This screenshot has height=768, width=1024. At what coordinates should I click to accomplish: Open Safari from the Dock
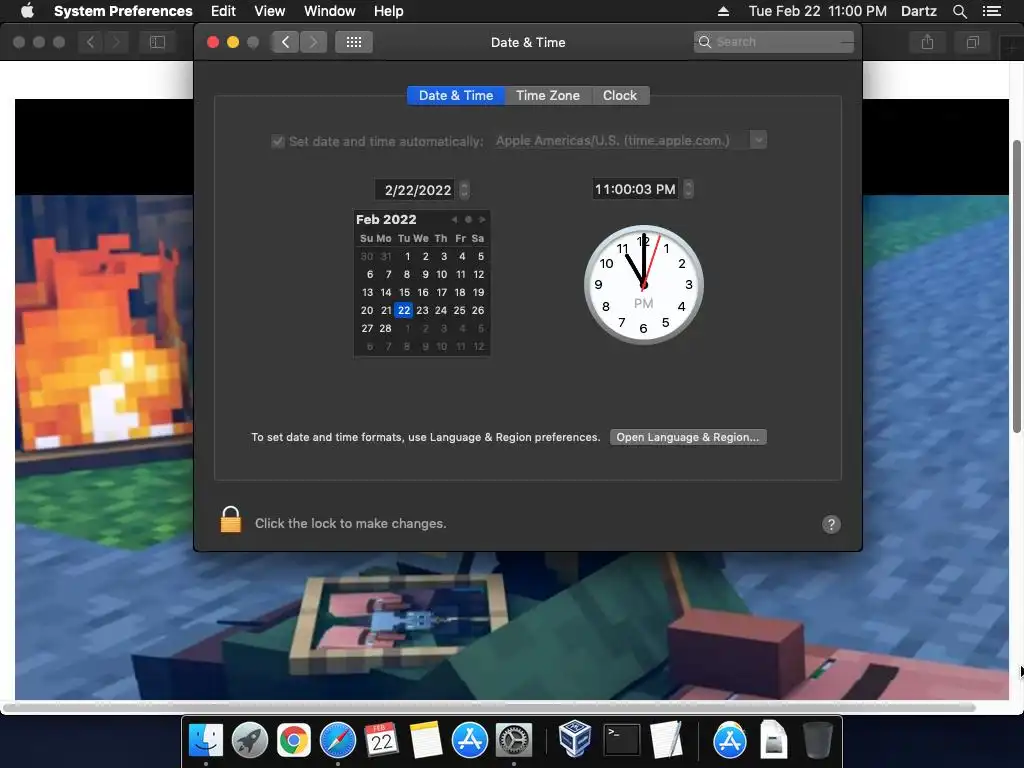tap(338, 740)
